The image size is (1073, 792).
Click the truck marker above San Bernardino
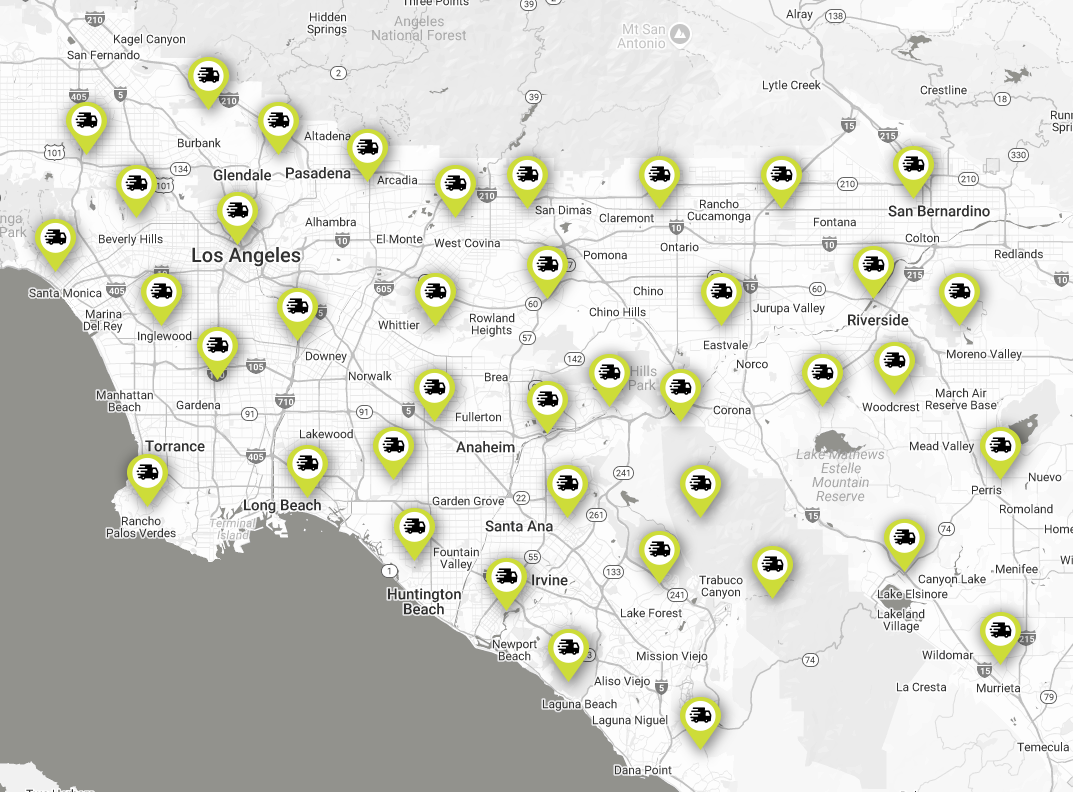click(x=912, y=163)
